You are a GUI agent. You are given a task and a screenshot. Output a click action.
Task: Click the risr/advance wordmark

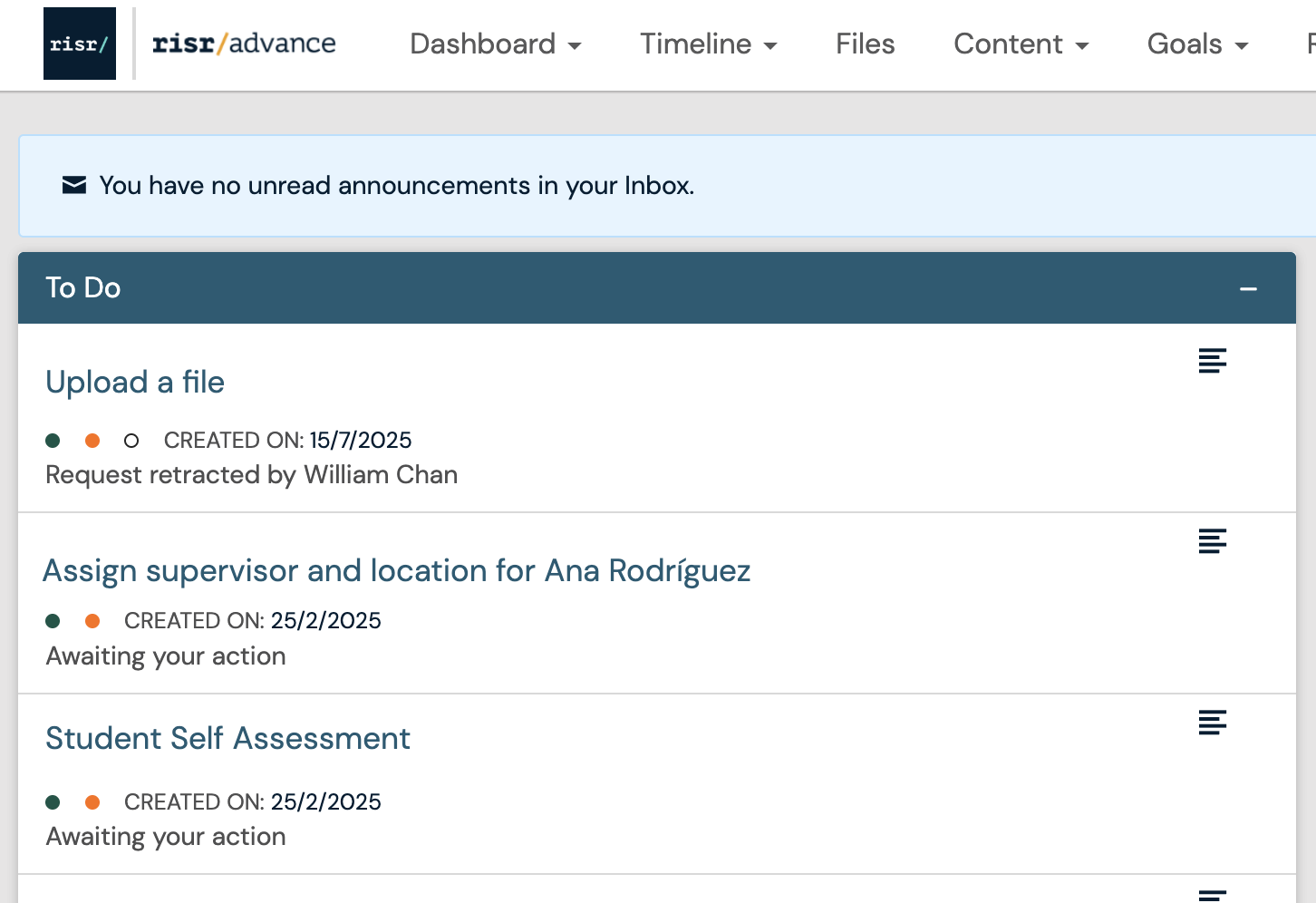pos(243,43)
